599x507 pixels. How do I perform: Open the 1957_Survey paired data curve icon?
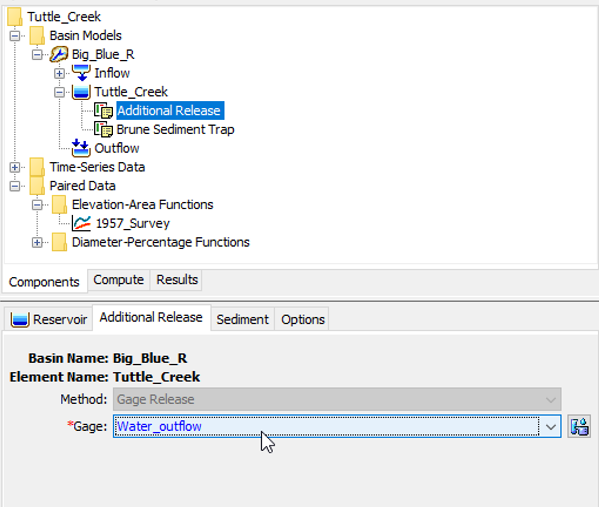(81, 223)
